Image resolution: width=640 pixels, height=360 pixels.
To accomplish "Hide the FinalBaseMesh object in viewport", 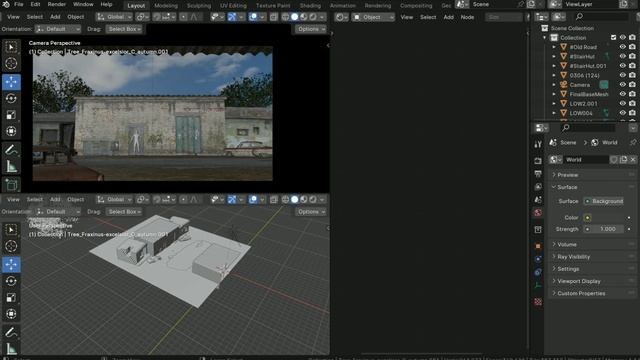I will pos(622,94).
